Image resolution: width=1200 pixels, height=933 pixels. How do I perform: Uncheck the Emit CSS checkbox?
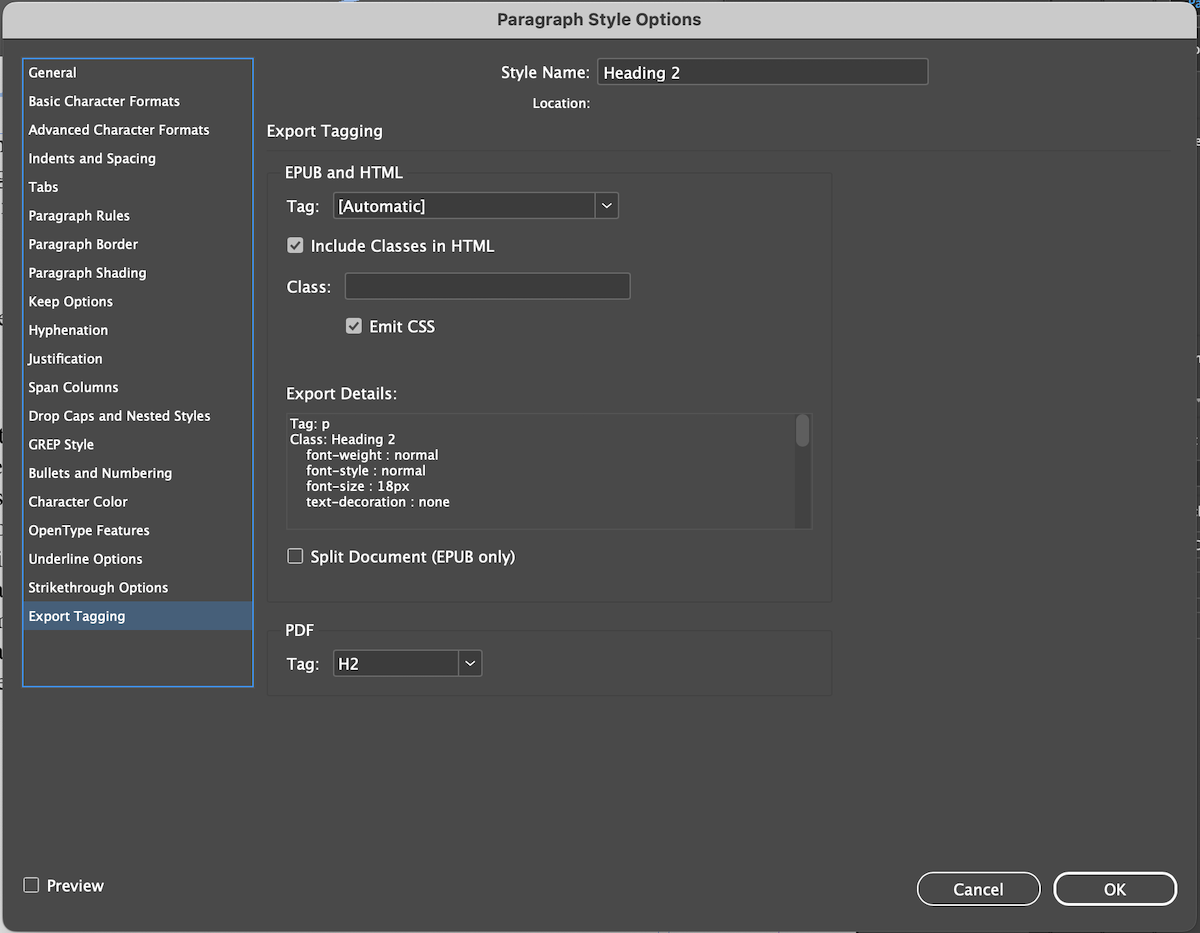click(353, 326)
